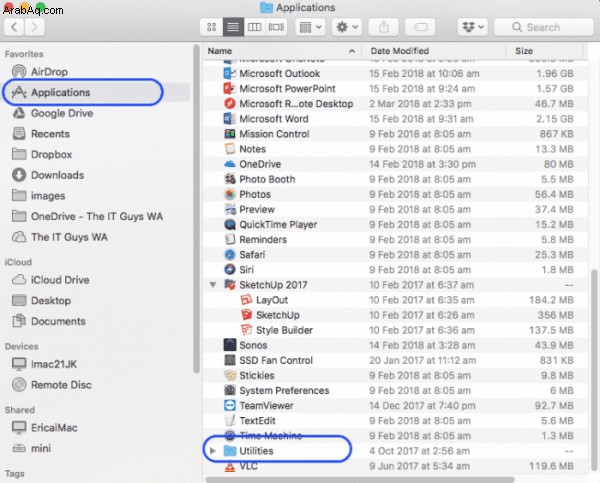Click the horizontal scrollbar below the list
Screen dimensions: 600x483
360,480
